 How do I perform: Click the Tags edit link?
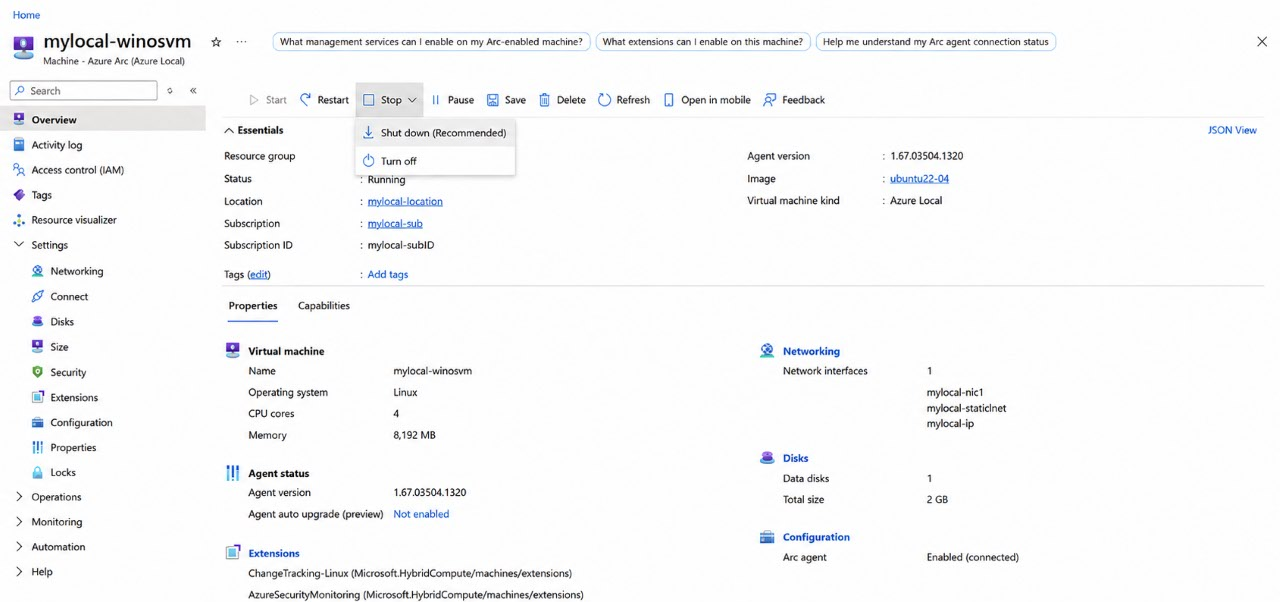click(259, 274)
